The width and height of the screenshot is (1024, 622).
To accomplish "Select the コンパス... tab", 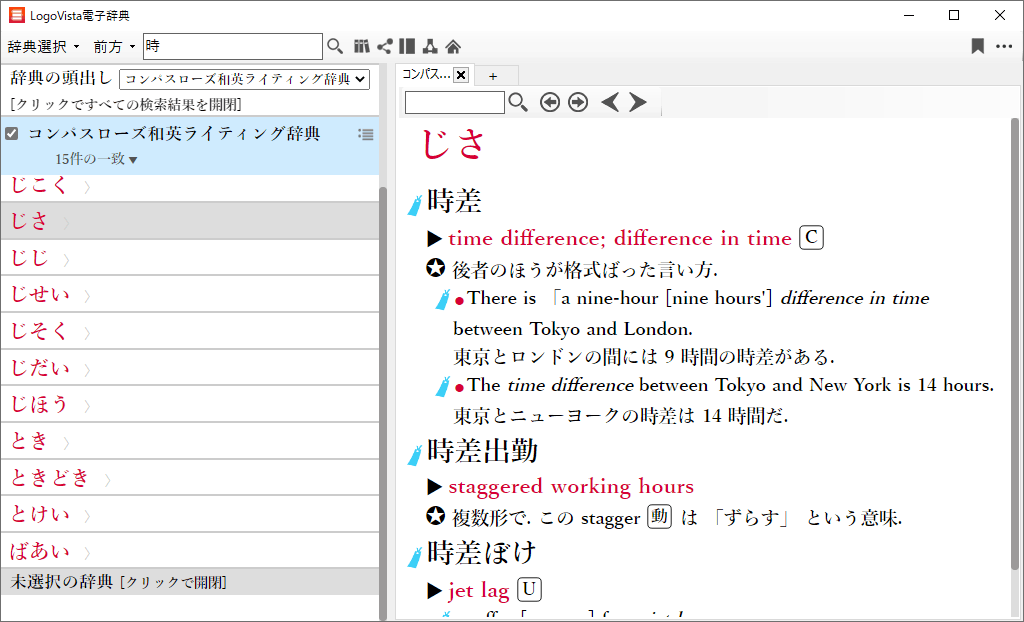I will [x=426, y=74].
